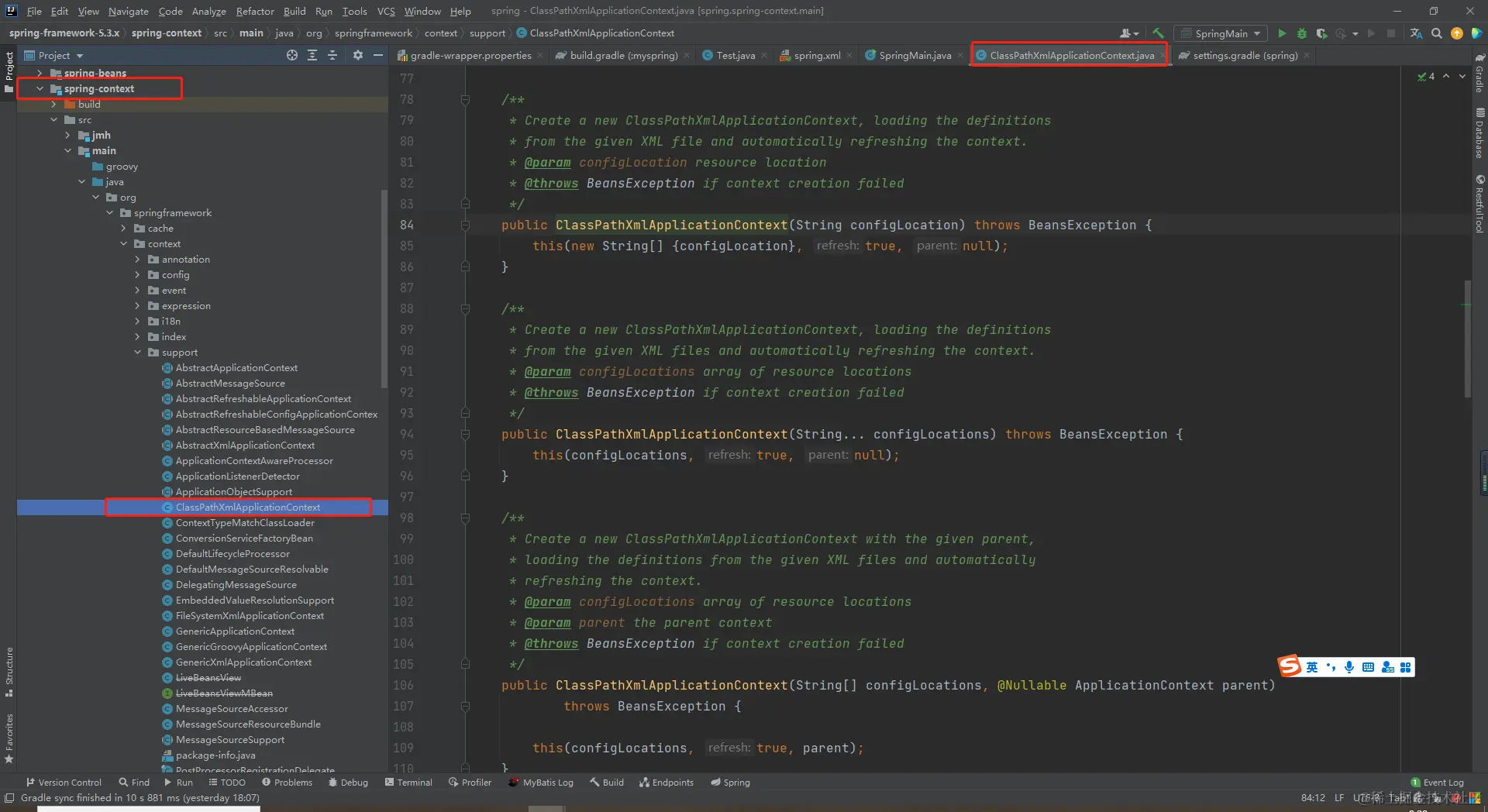Switch to the SpringMain.java tab

(x=913, y=55)
